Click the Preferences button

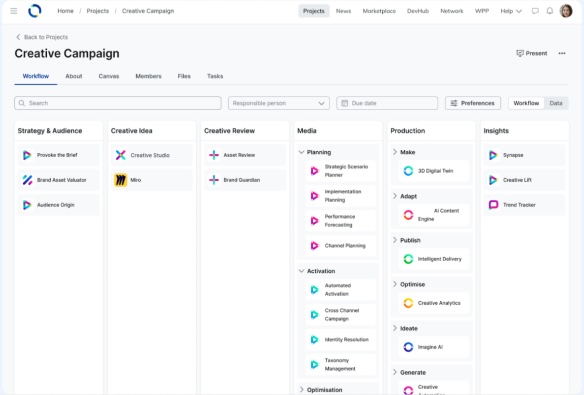click(473, 103)
